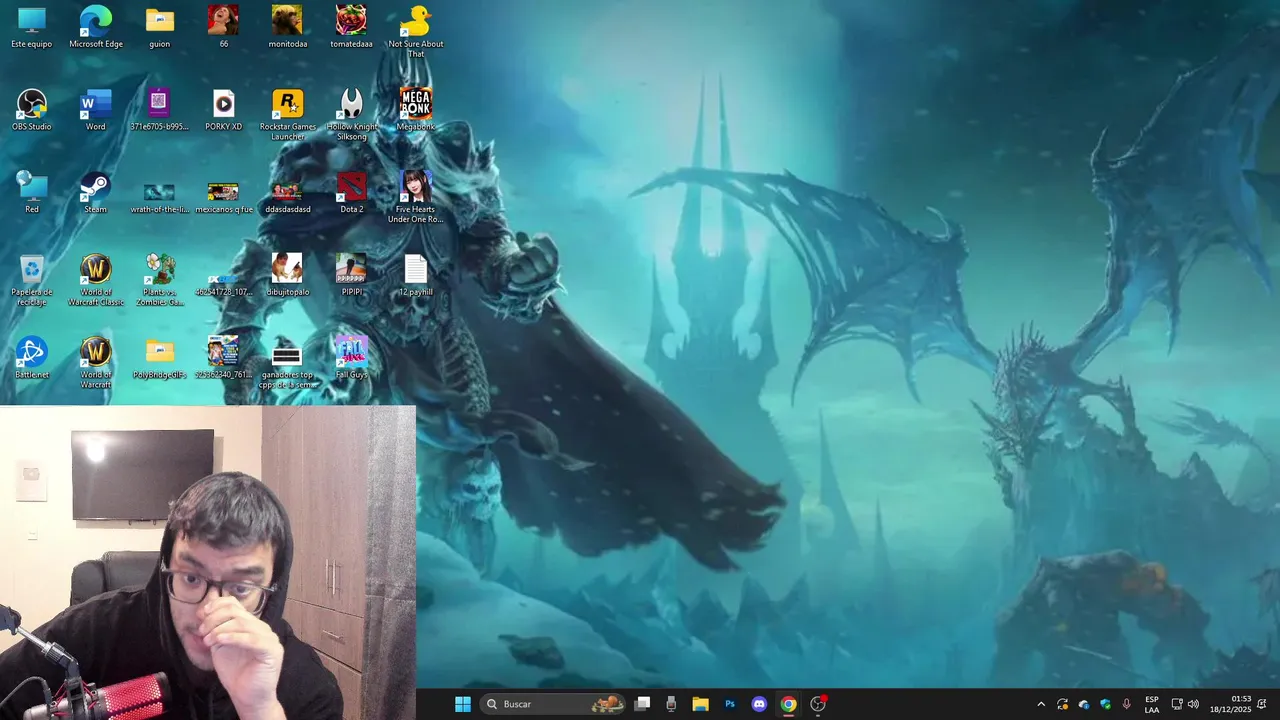
Task: Open Windows Security shield tray icon
Action: tap(1106, 704)
